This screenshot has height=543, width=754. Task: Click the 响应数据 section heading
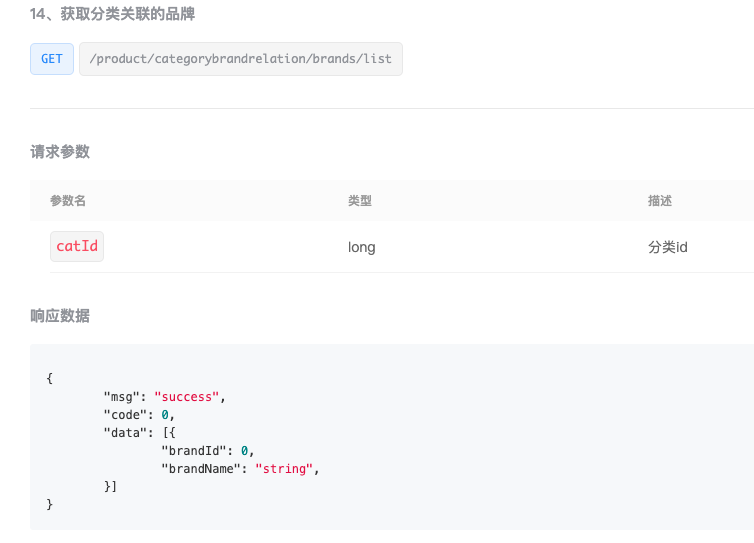(60, 316)
